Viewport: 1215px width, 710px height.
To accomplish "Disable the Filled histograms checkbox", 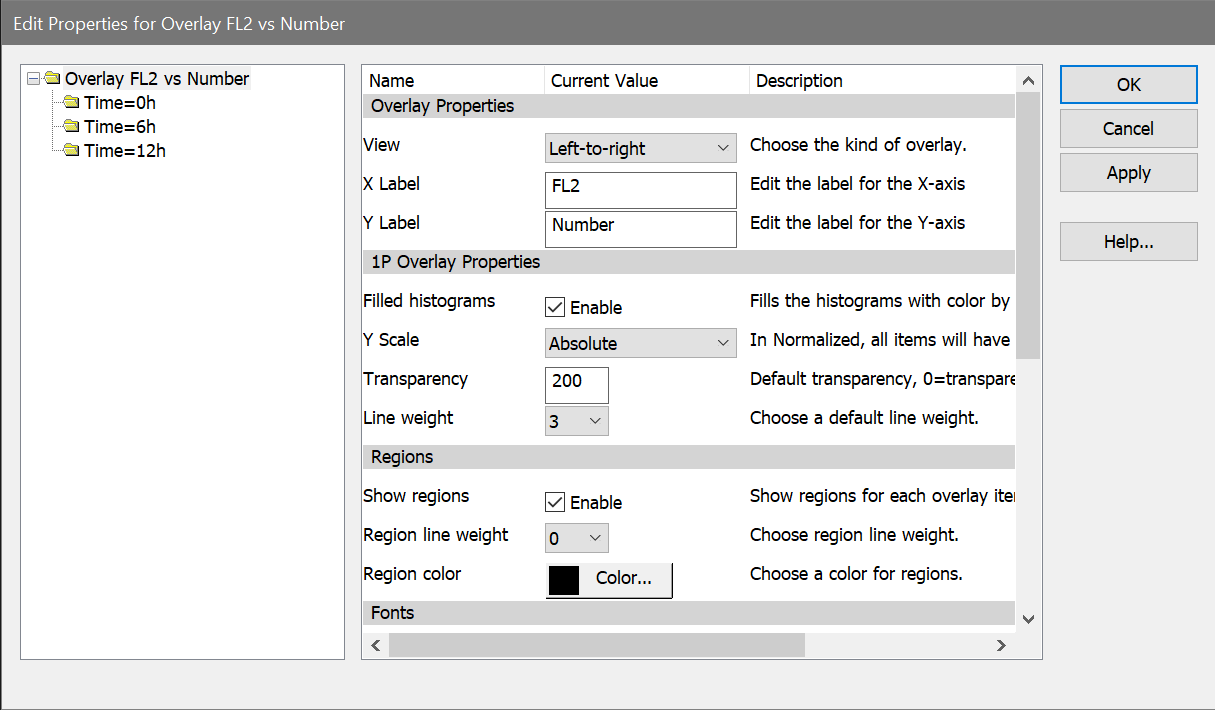I will (555, 308).
